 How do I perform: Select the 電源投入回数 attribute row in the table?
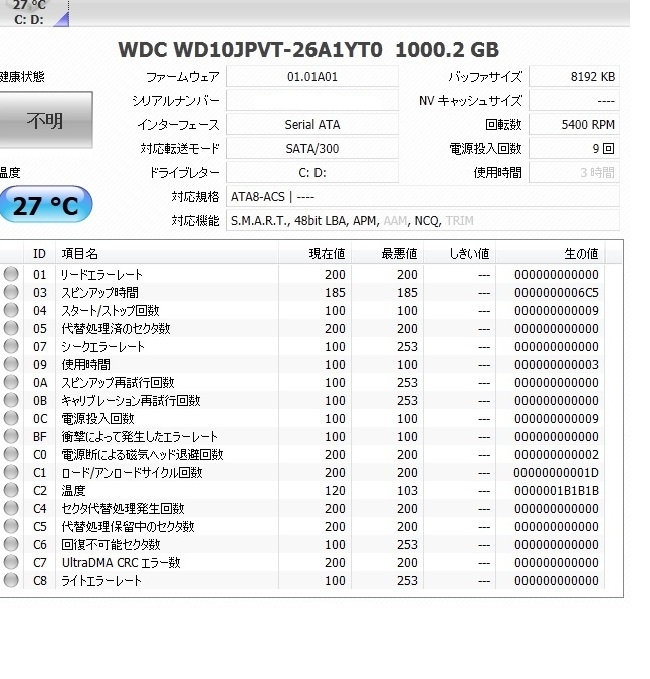coord(302,418)
